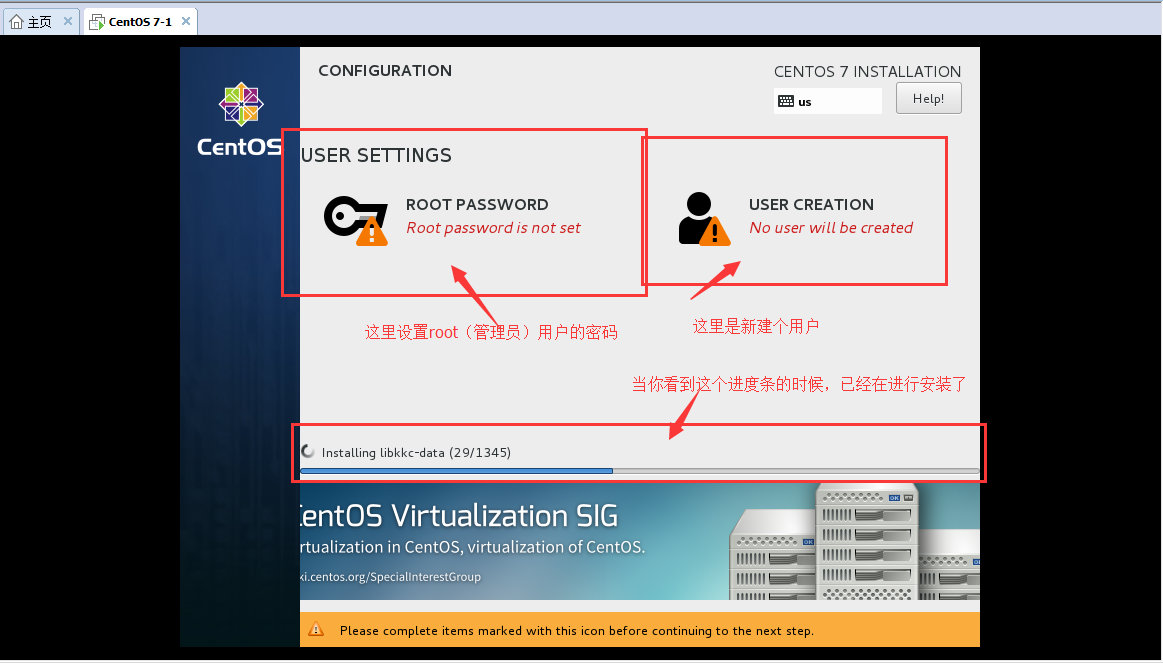Click the VM icon on the CentOS 7-1 tab
1163x663 pixels.
[96, 22]
